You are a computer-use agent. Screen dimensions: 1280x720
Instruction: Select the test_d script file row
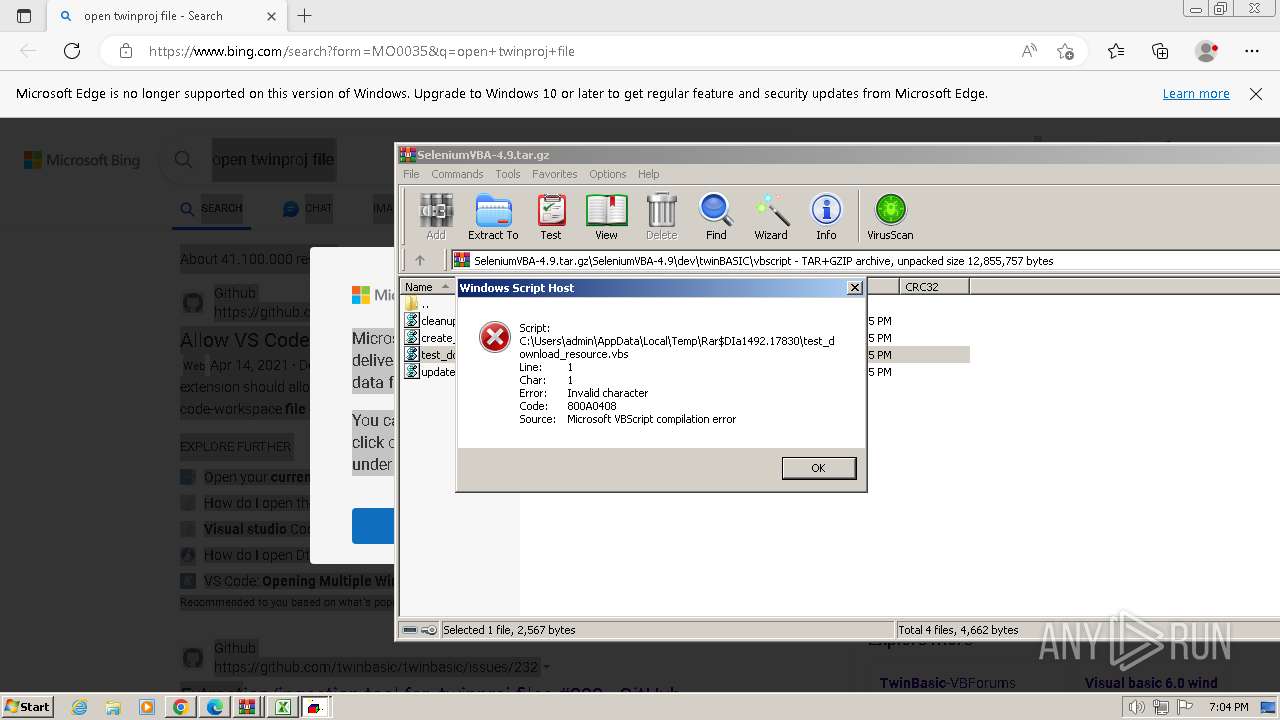[429, 355]
